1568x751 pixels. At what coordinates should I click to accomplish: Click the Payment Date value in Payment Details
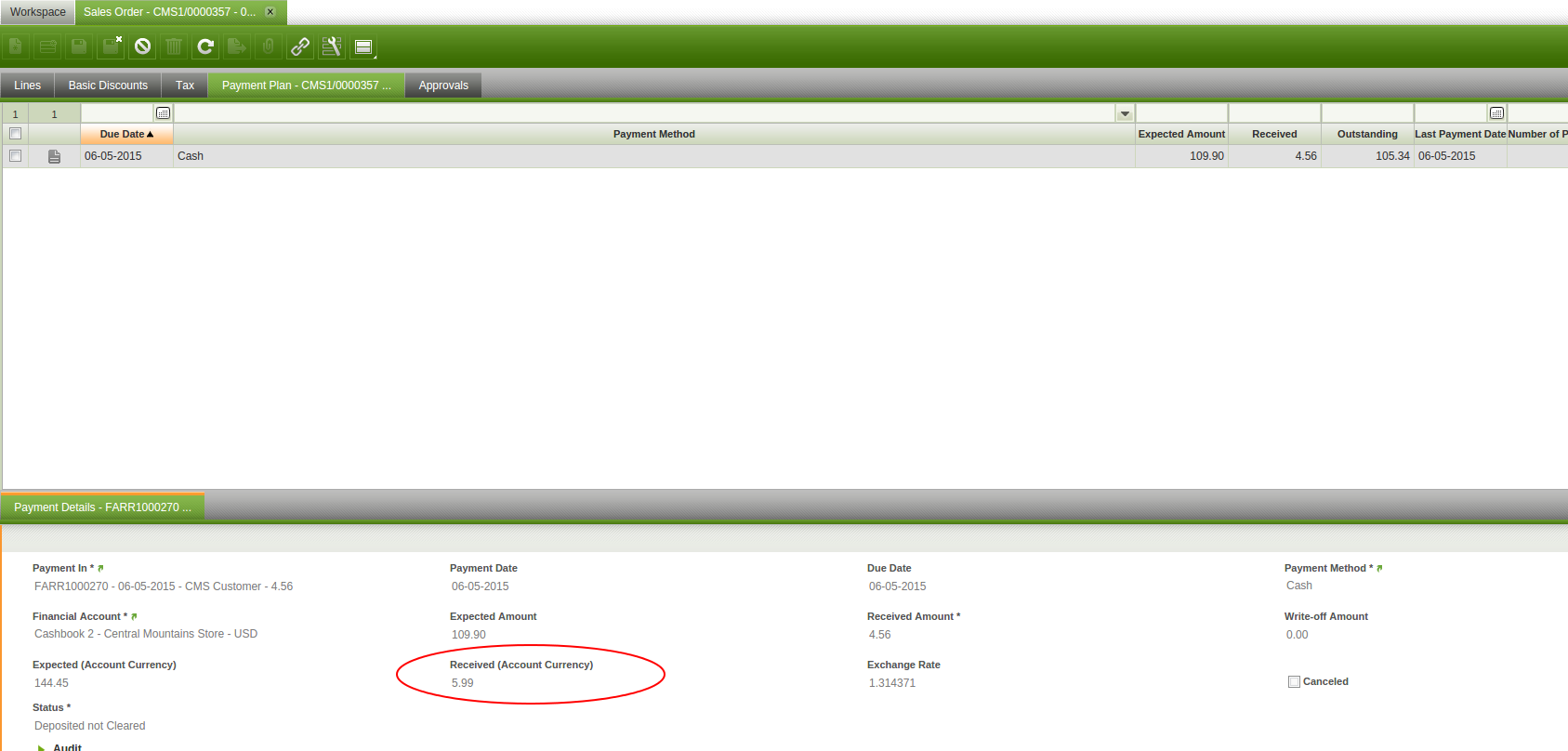coord(481,586)
